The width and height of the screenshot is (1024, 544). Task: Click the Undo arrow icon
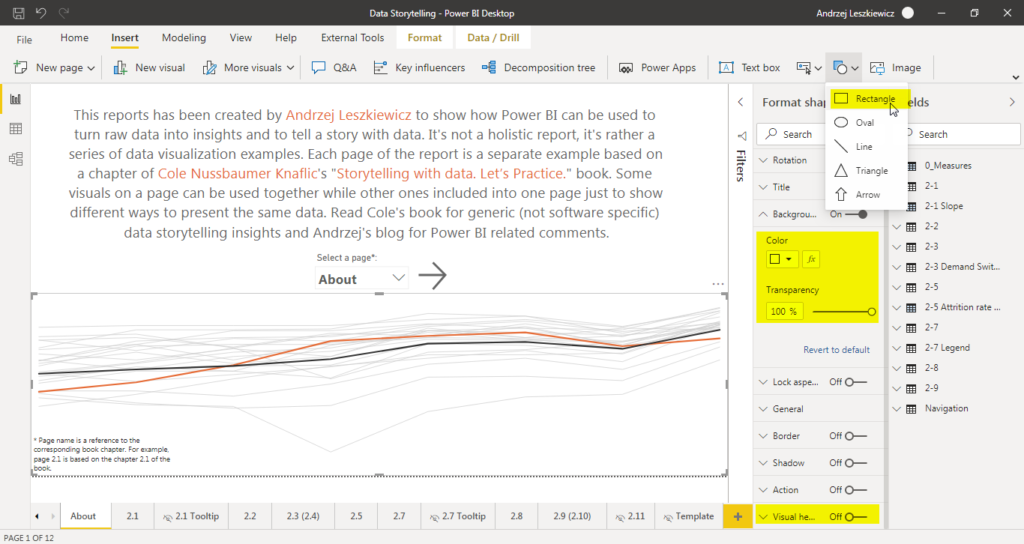point(41,13)
